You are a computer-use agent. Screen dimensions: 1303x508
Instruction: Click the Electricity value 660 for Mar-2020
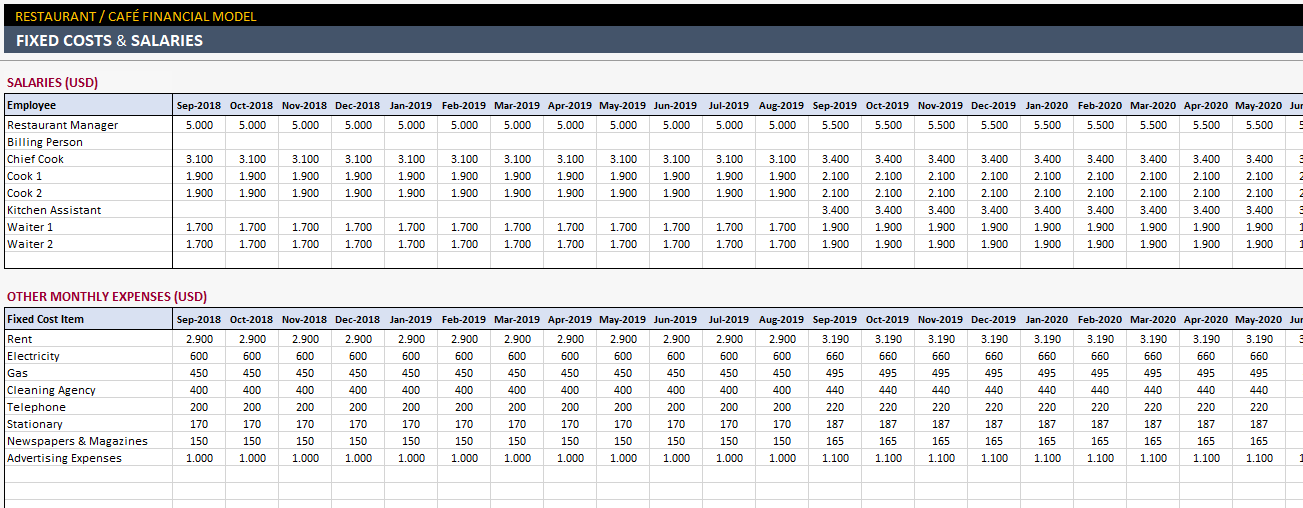click(x=1153, y=356)
